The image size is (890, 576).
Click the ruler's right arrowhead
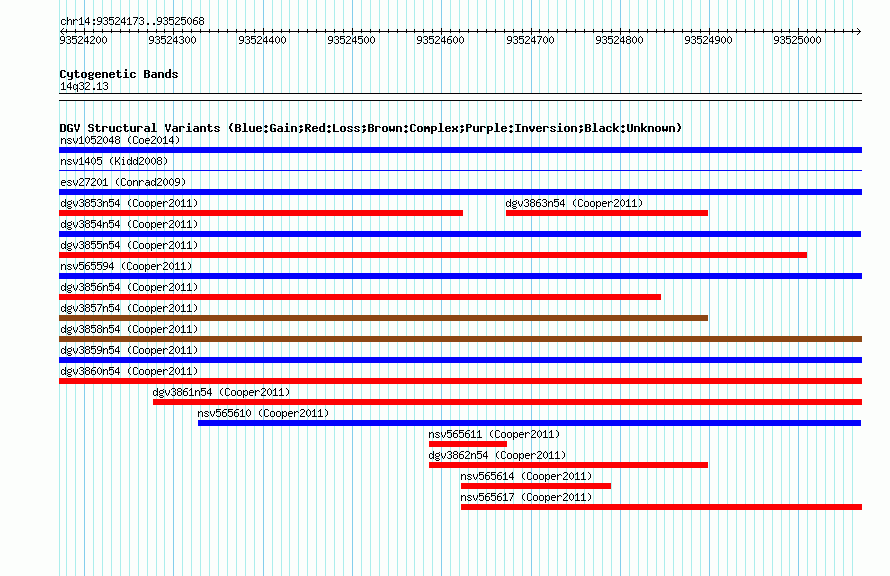pyautogui.click(x=859, y=31)
